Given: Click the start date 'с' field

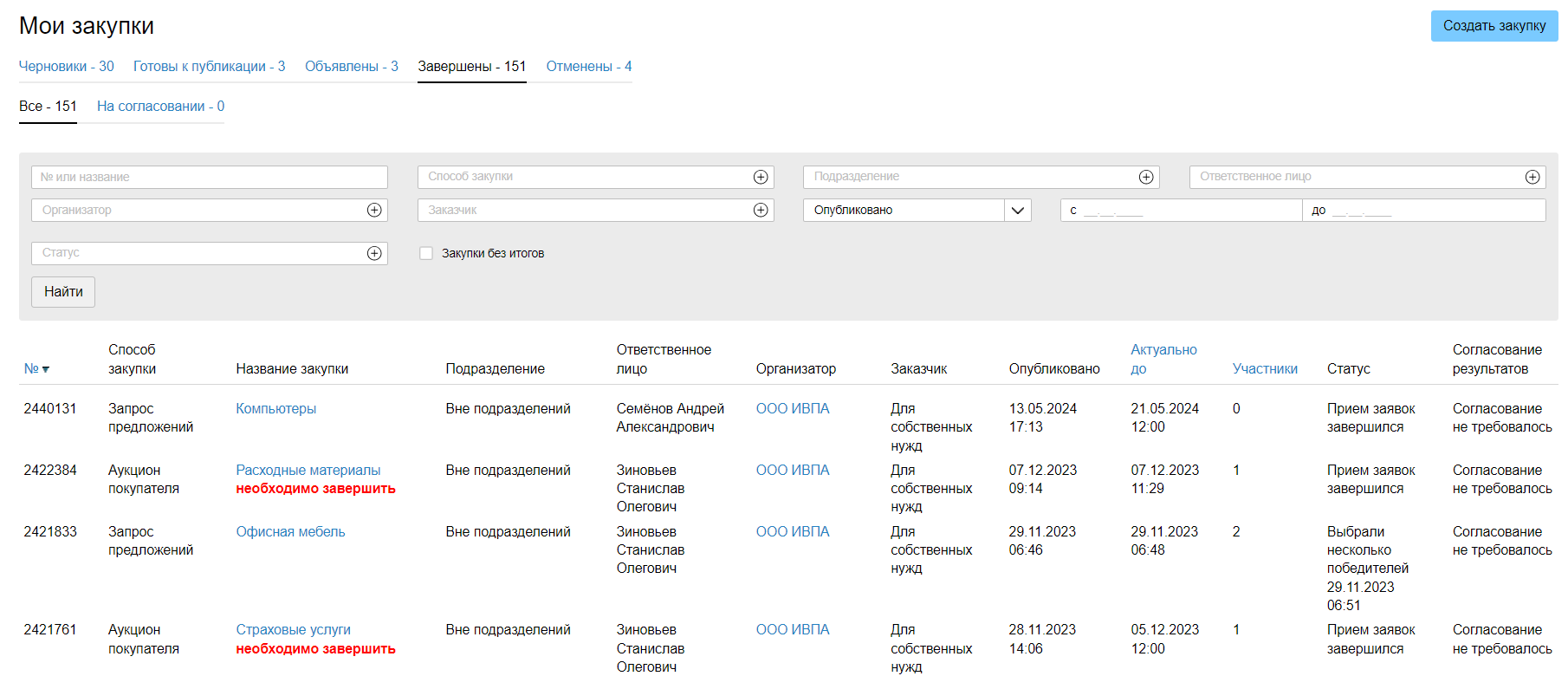Looking at the screenshot, I should [x=1181, y=211].
